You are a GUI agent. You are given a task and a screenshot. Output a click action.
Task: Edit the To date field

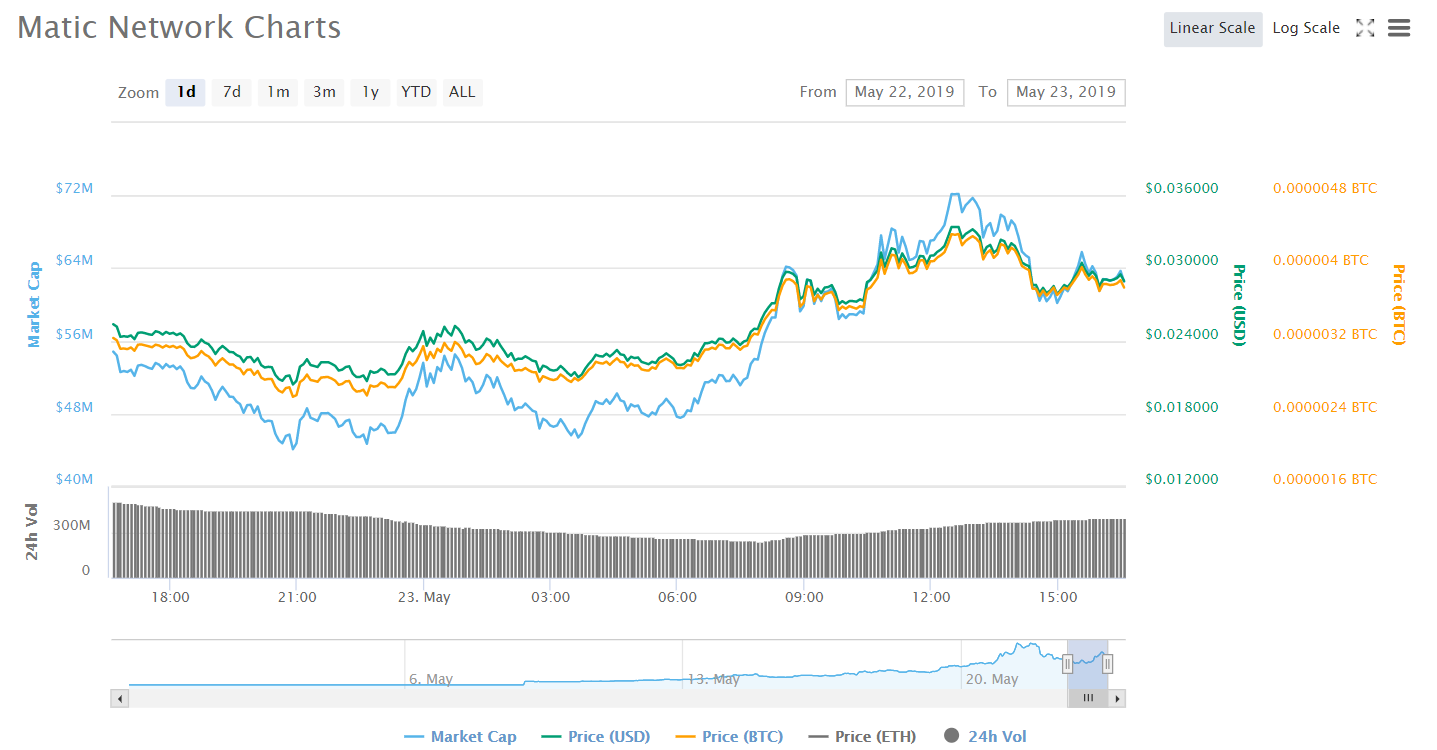pos(1066,93)
